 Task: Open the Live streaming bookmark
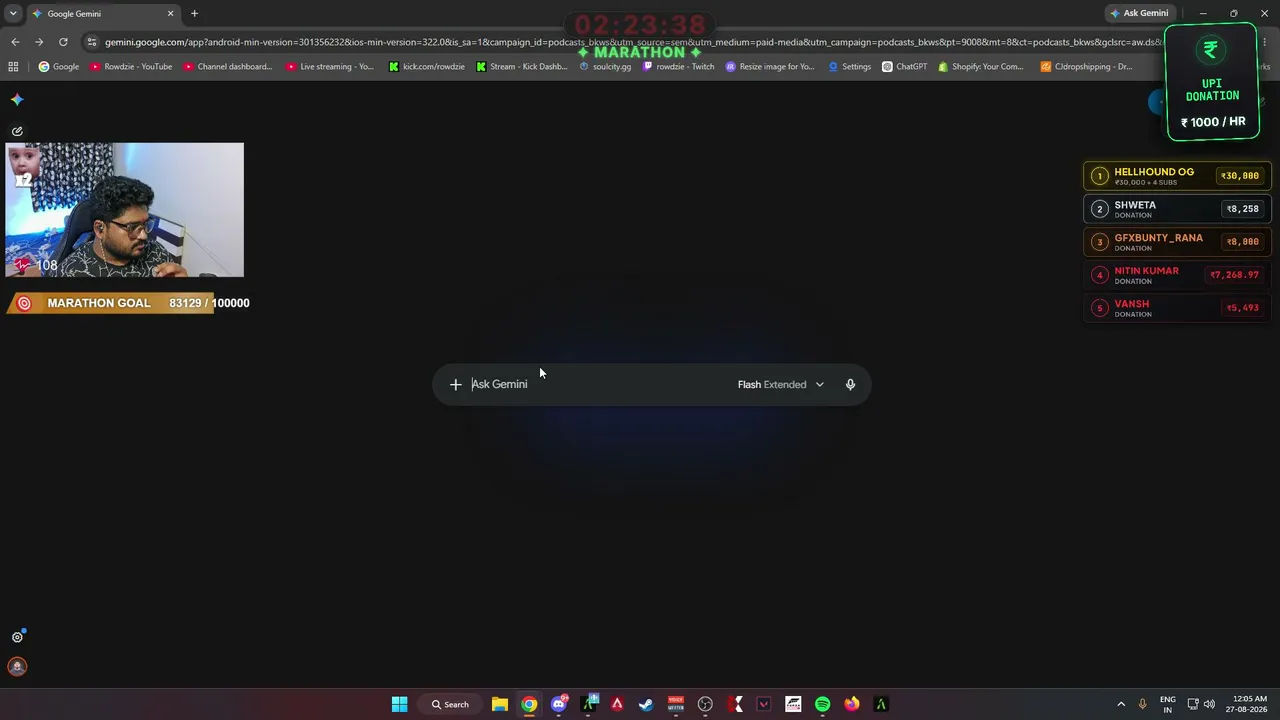click(x=330, y=67)
